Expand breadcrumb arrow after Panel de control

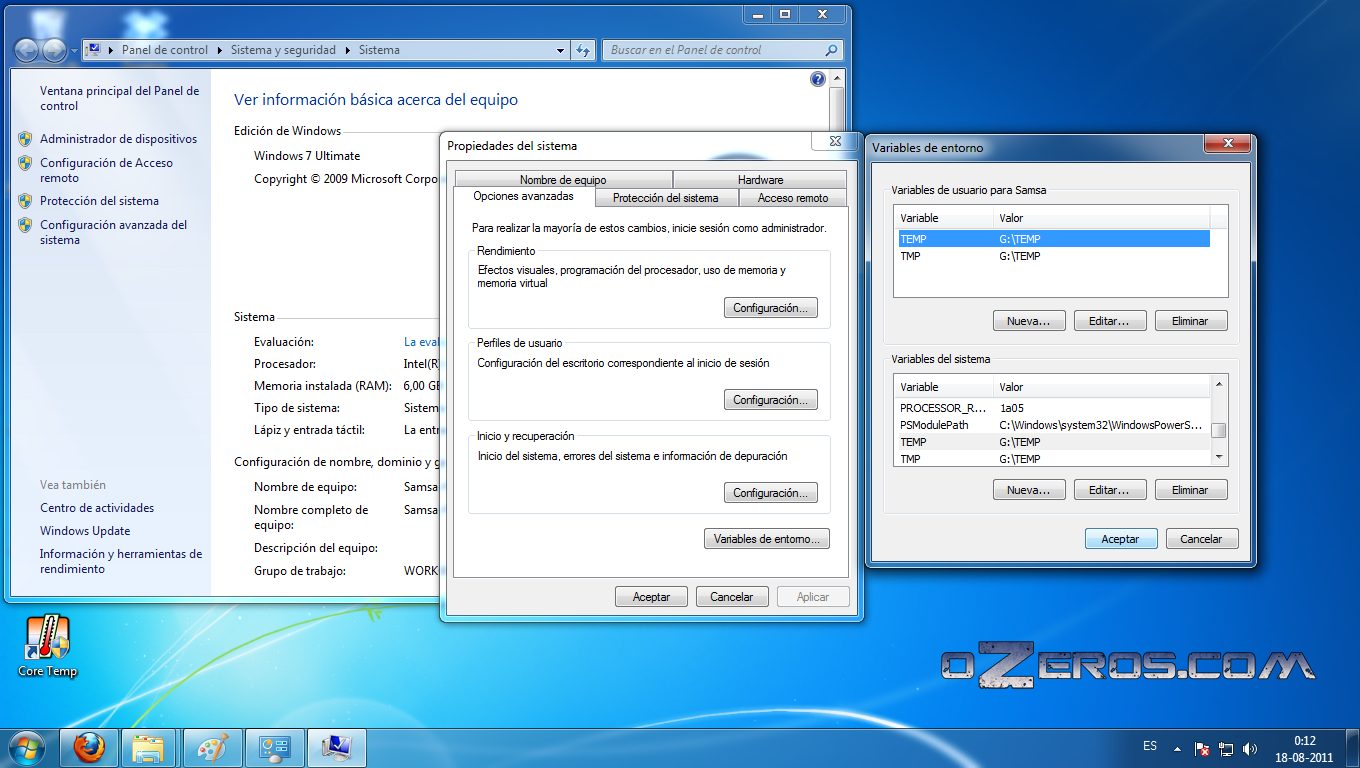(x=219, y=50)
